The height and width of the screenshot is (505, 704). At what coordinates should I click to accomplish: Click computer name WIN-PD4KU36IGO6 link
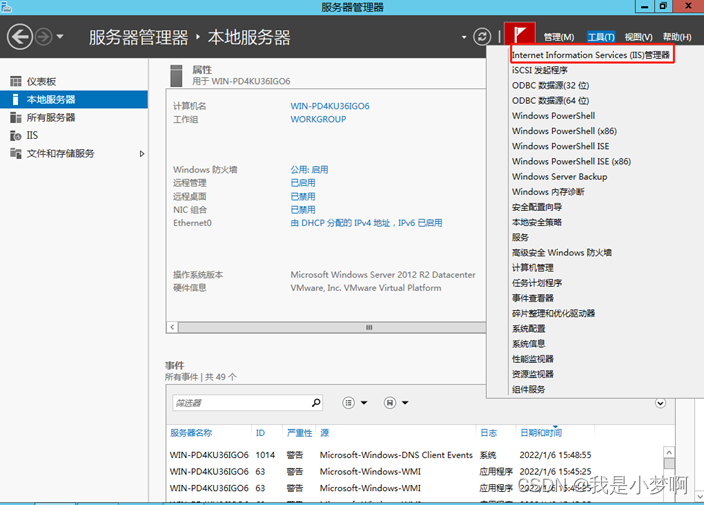point(330,106)
